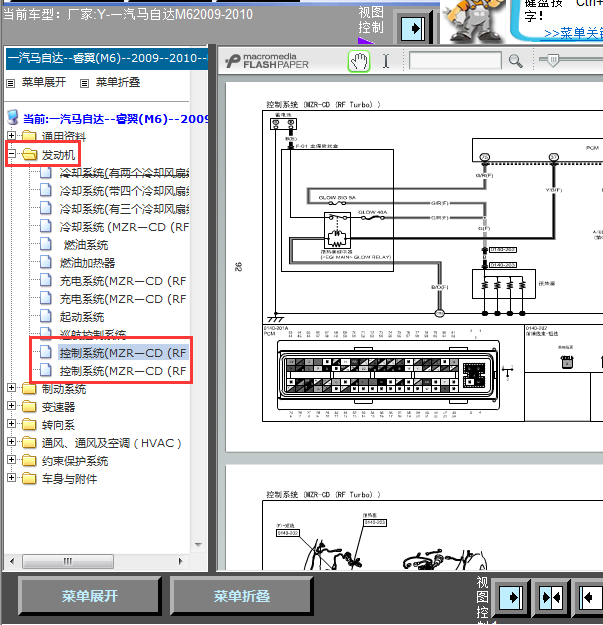603x625 pixels.
Task: Click the 通用资料 folder icon
Action: point(29,136)
